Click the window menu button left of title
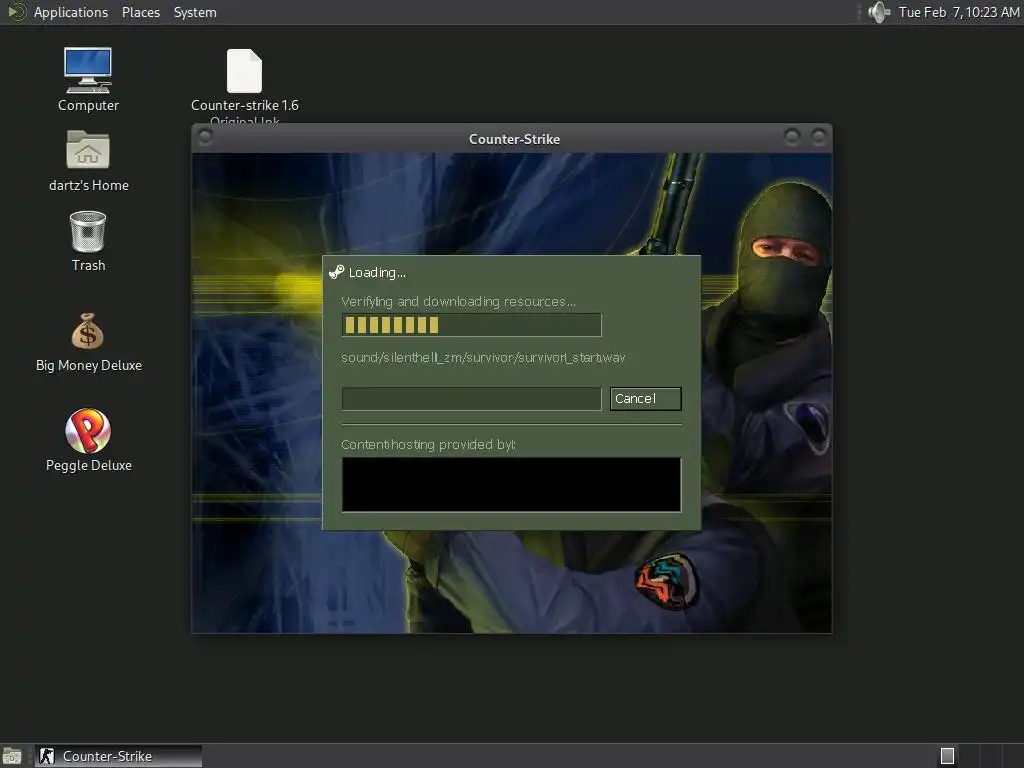This screenshot has width=1024, height=768. pyautogui.click(x=205, y=136)
